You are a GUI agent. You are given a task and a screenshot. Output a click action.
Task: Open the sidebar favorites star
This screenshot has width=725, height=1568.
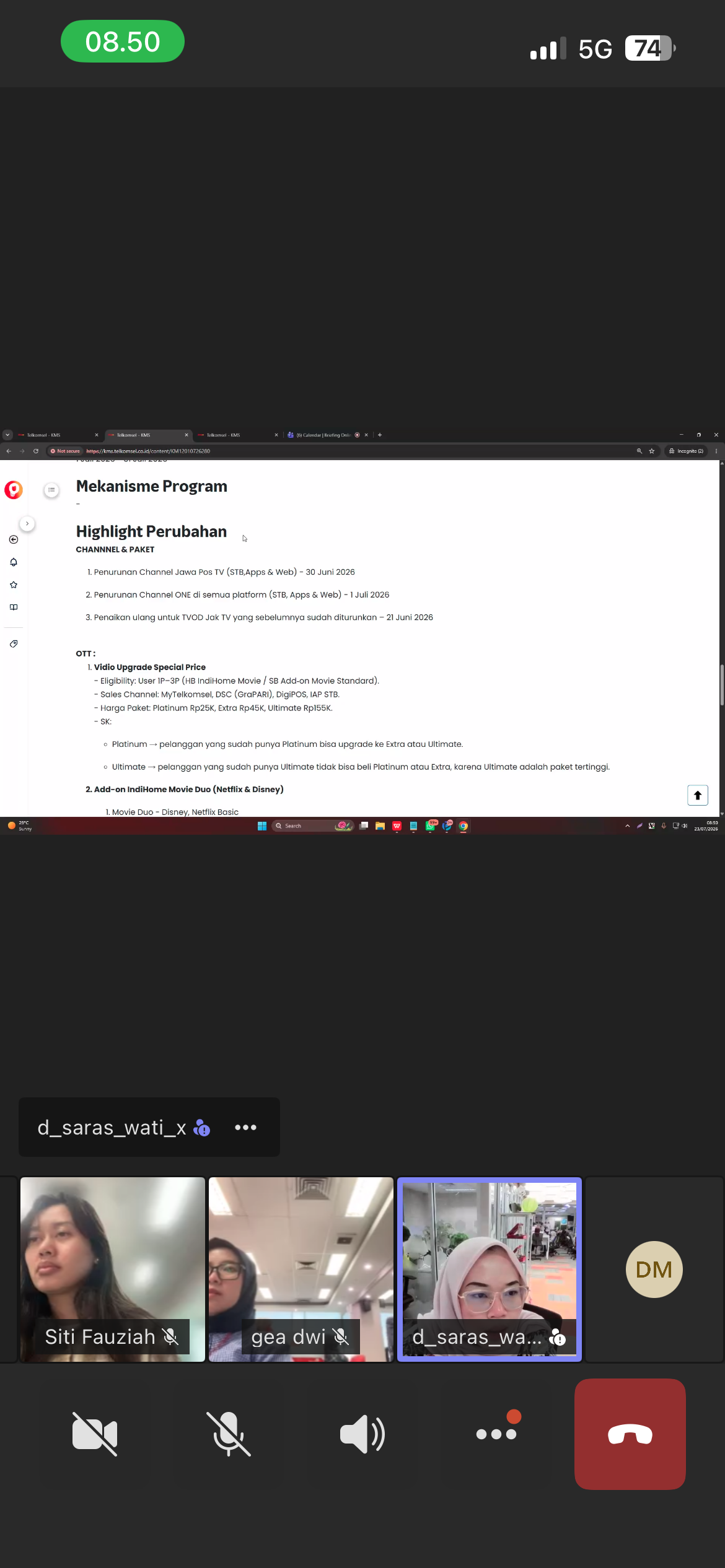[x=14, y=585]
